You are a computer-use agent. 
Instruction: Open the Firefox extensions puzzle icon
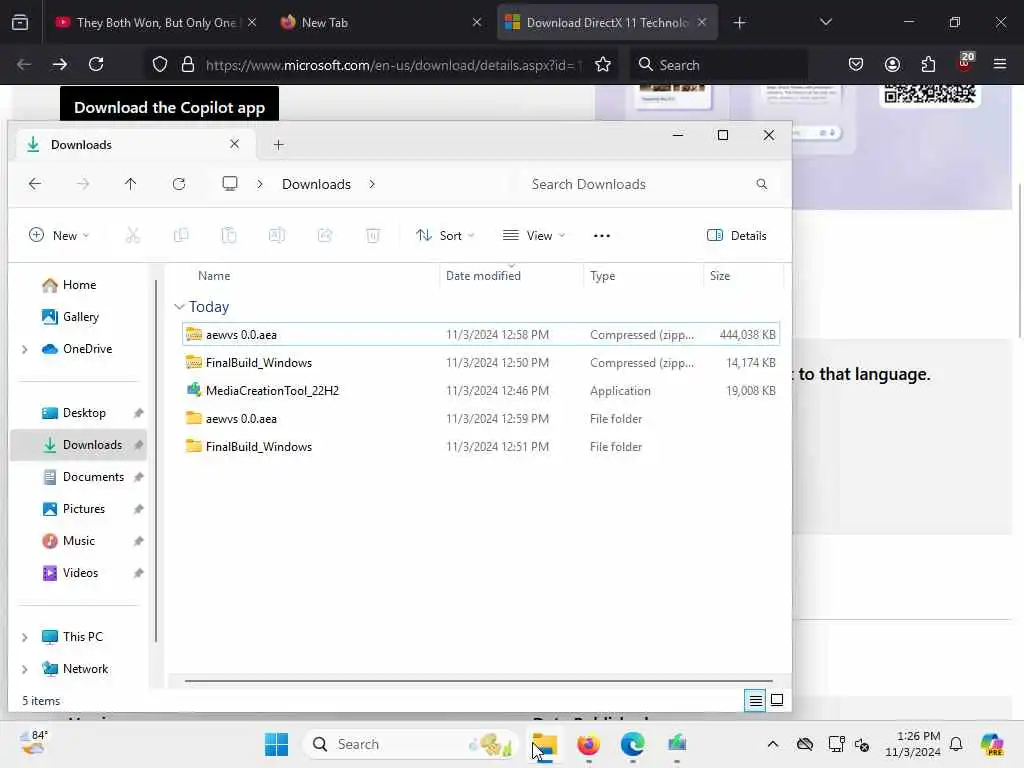click(x=928, y=64)
